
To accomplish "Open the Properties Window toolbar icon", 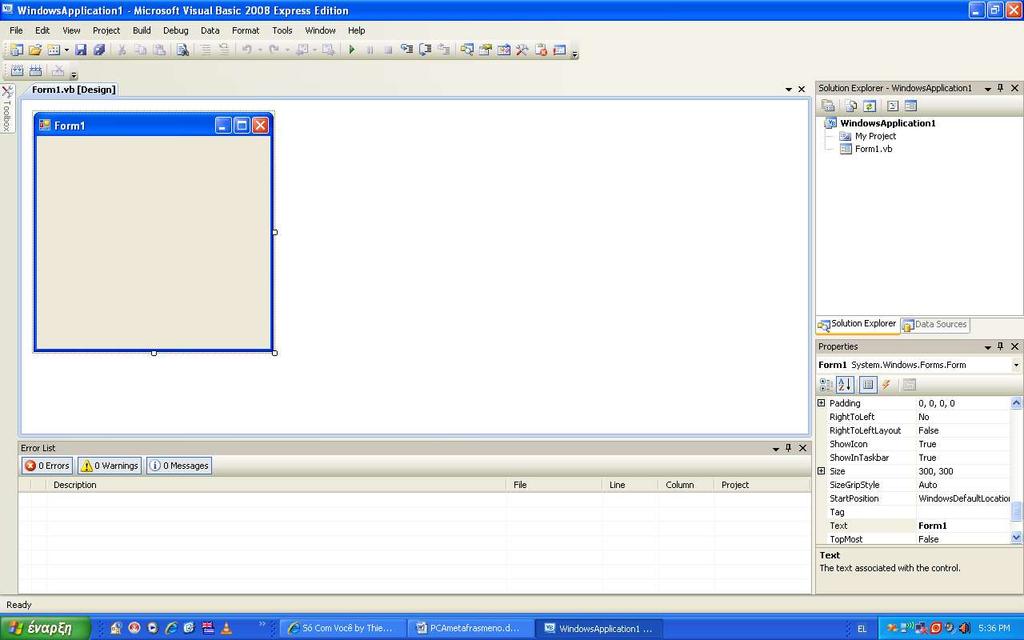I will [x=485, y=50].
